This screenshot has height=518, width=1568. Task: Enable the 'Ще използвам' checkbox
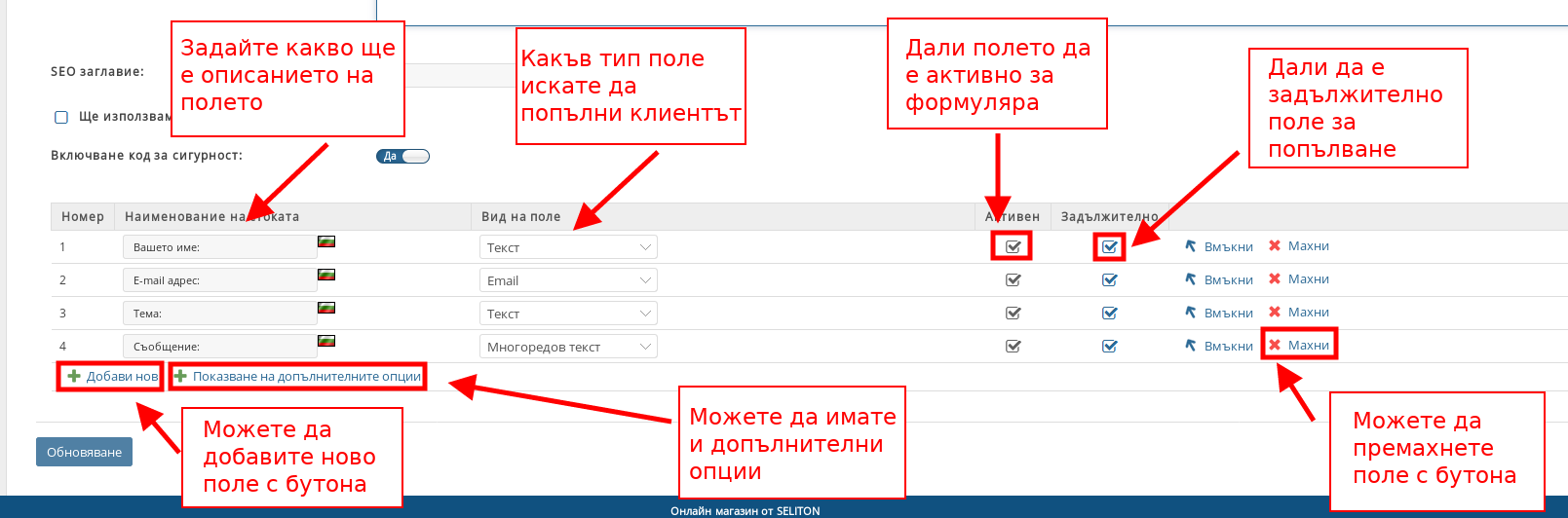click(61, 117)
